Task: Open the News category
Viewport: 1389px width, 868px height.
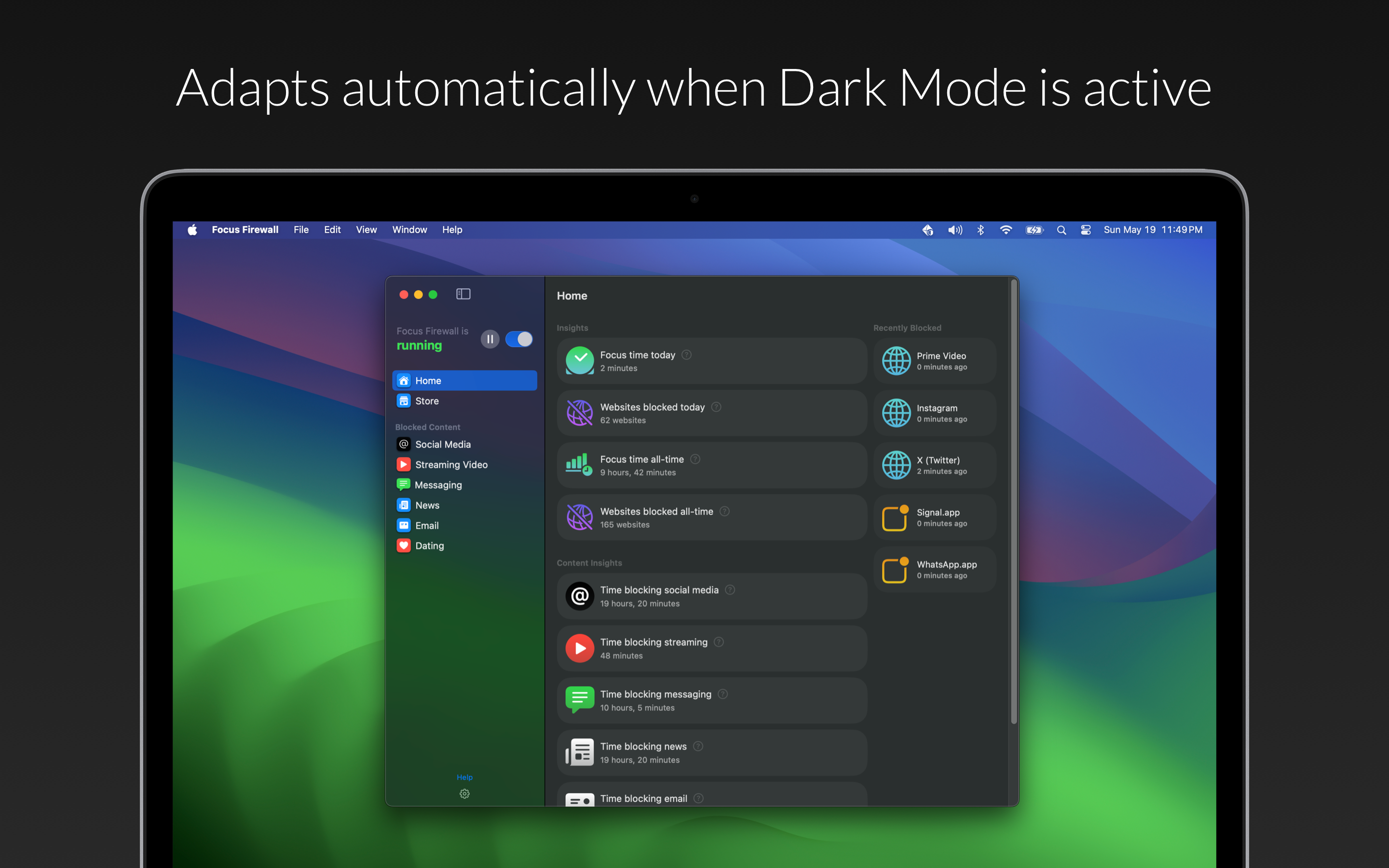Action: pos(464,505)
